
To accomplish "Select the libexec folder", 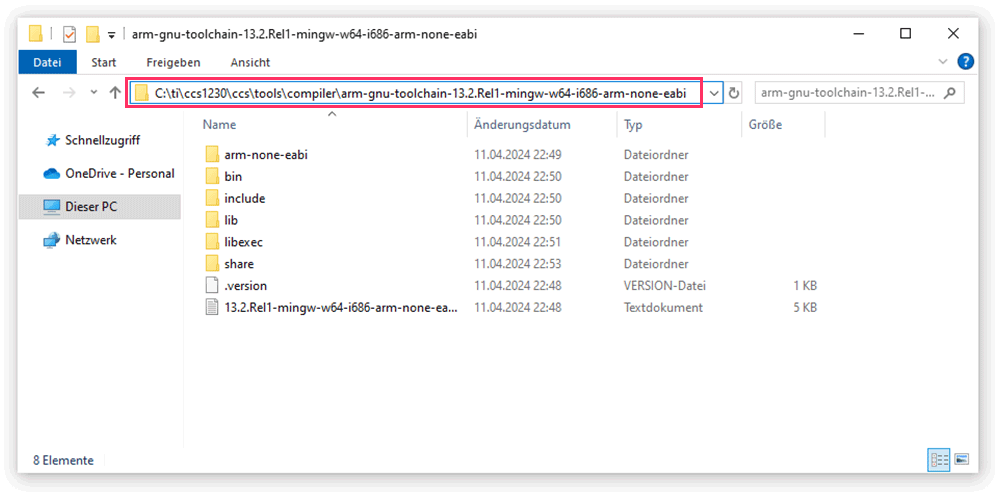I will click(x=243, y=242).
